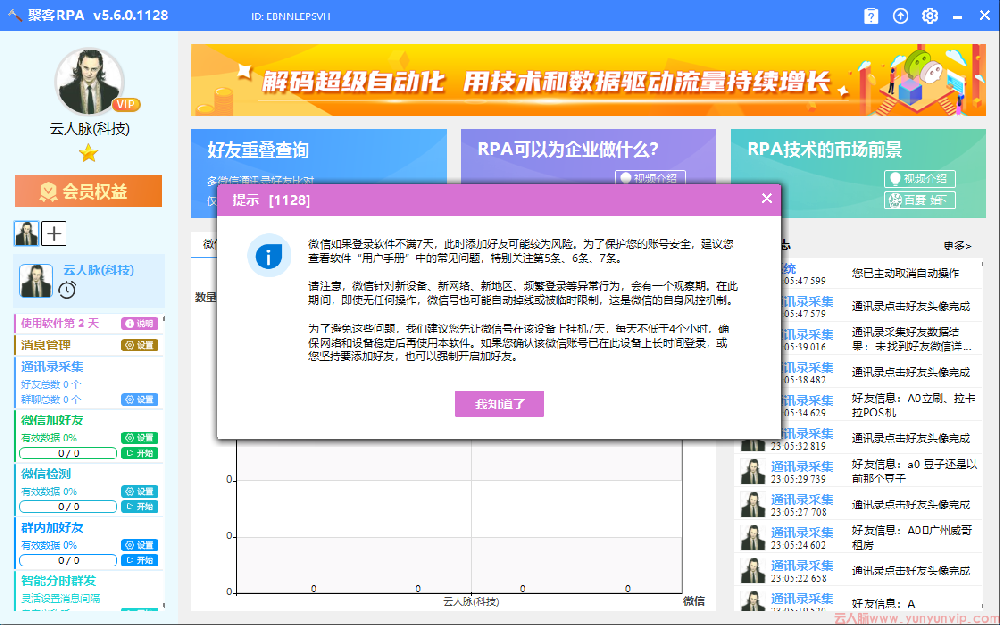Click 百度一下 on the market prospects card
1000x625 pixels.
point(919,199)
